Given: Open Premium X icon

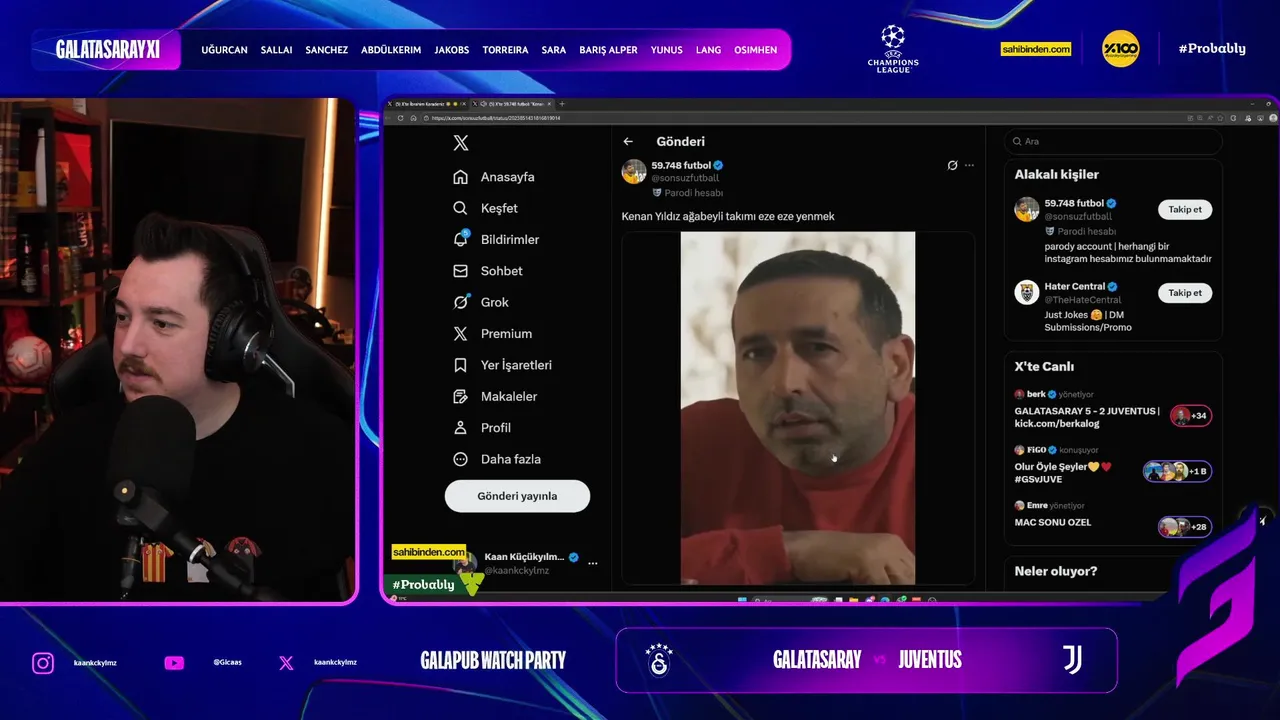Looking at the screenshot, I should 460,334.
